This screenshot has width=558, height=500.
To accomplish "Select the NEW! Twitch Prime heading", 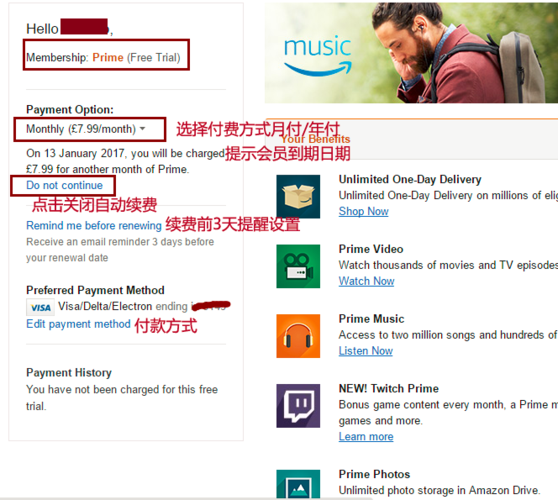I will 389,388.
